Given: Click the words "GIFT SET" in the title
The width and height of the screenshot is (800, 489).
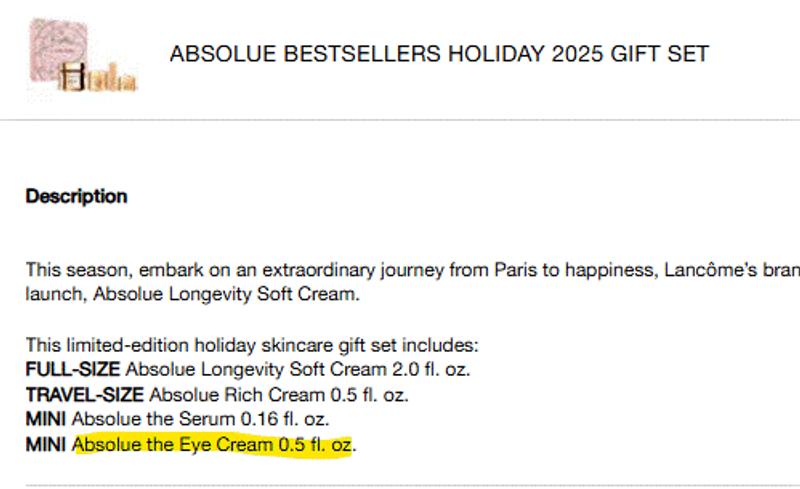Looking at the screenshot, I should point(660,55).
